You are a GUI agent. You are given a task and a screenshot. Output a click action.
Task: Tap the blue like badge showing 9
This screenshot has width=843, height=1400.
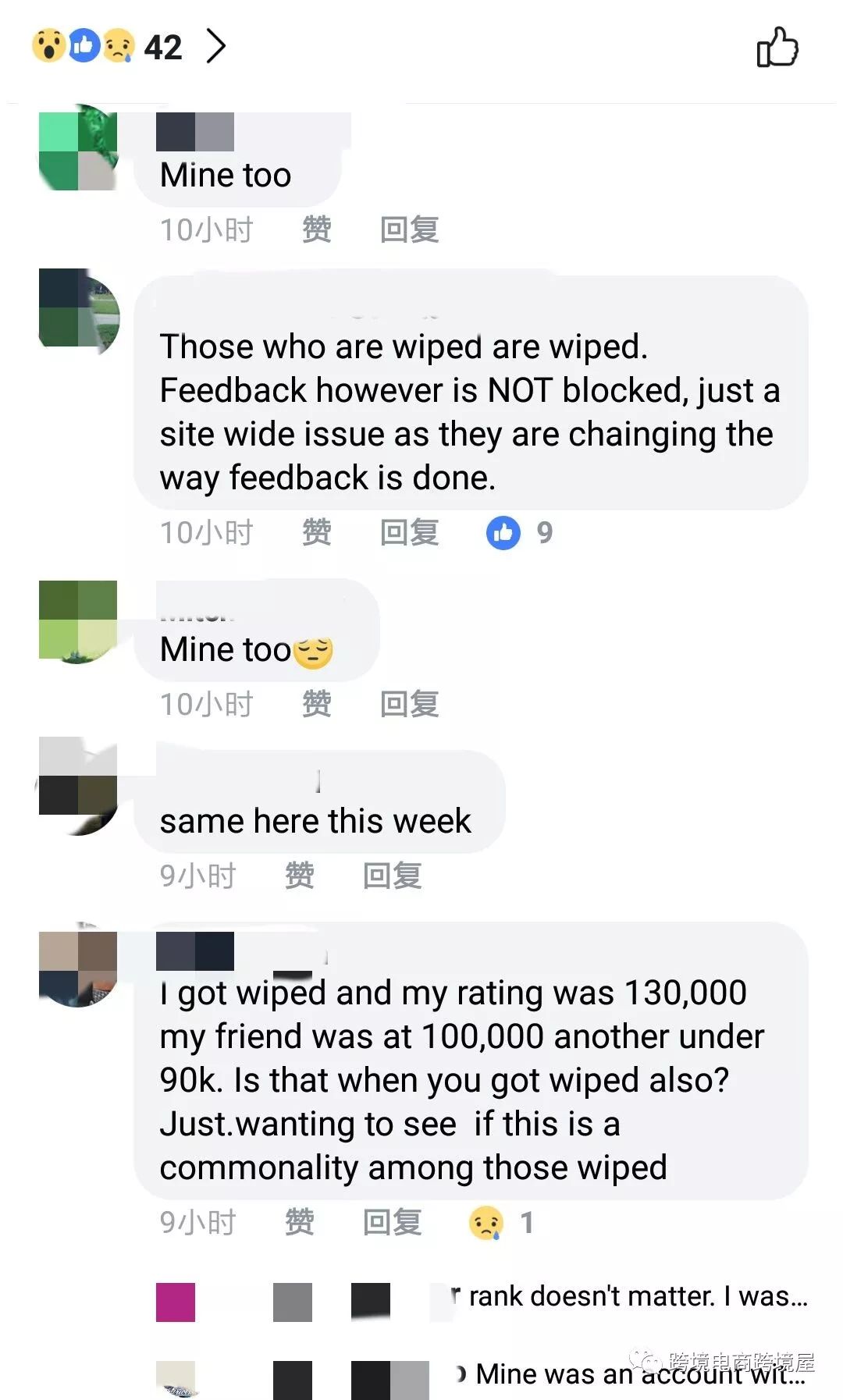tap(519, 533)
